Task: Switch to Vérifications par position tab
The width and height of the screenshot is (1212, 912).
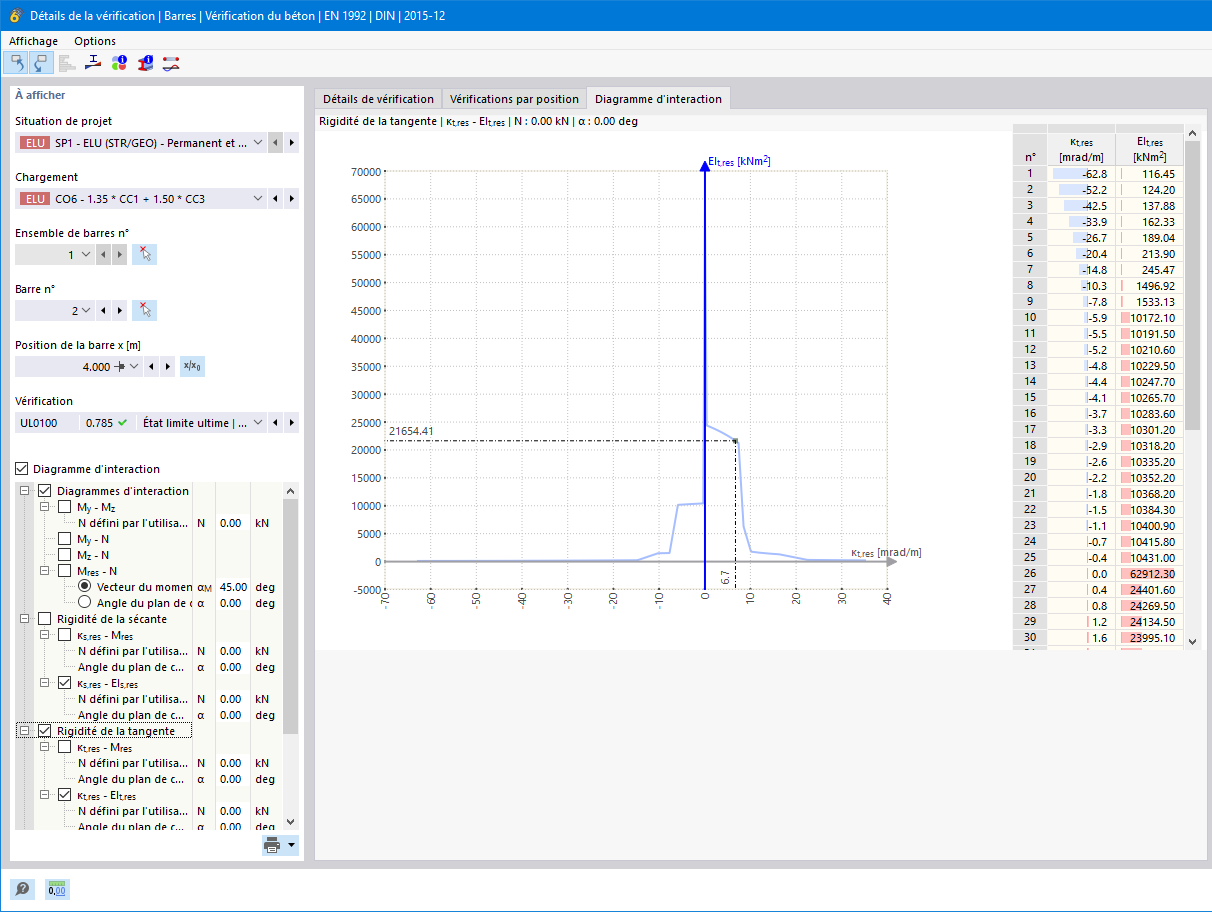Action: (x=514, y=99)
